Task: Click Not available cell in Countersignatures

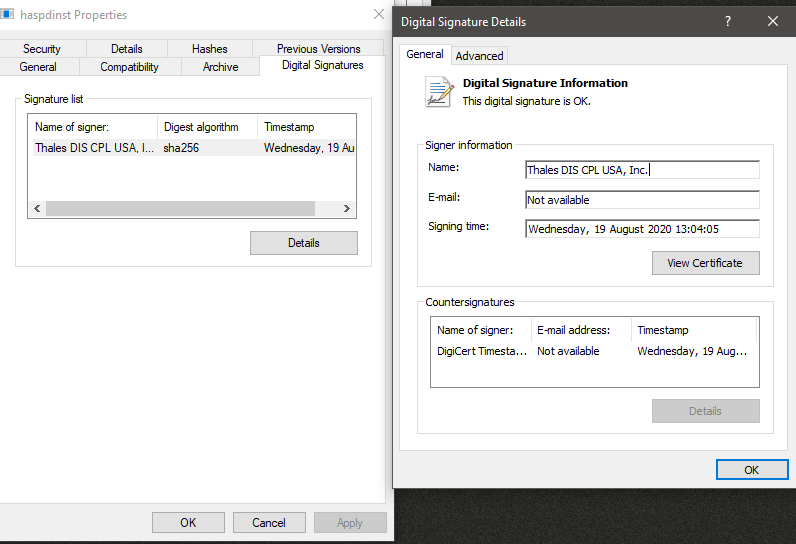Action: 568,351
